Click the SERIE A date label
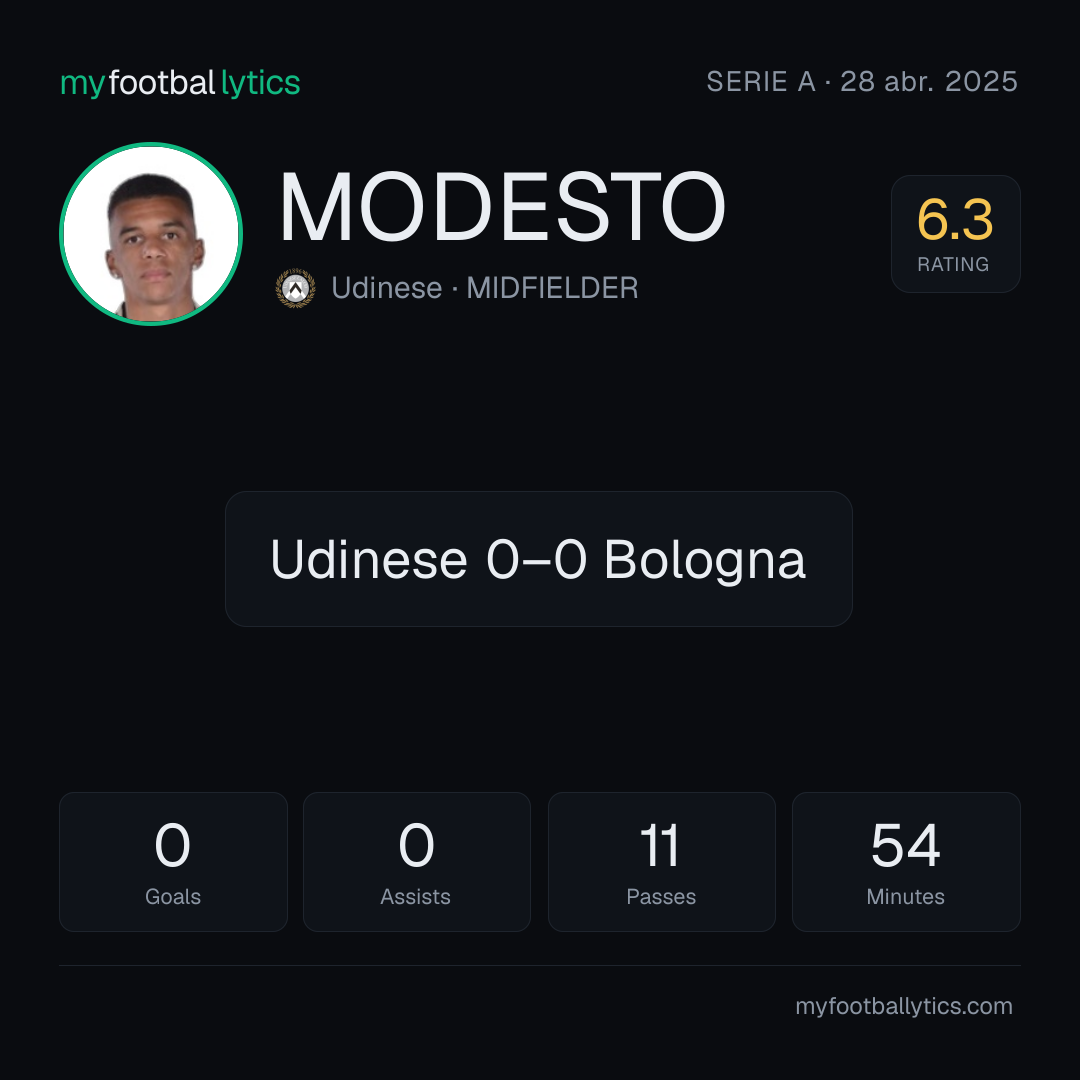Viewport: 1080px width, 1080px height. [862, 82]
